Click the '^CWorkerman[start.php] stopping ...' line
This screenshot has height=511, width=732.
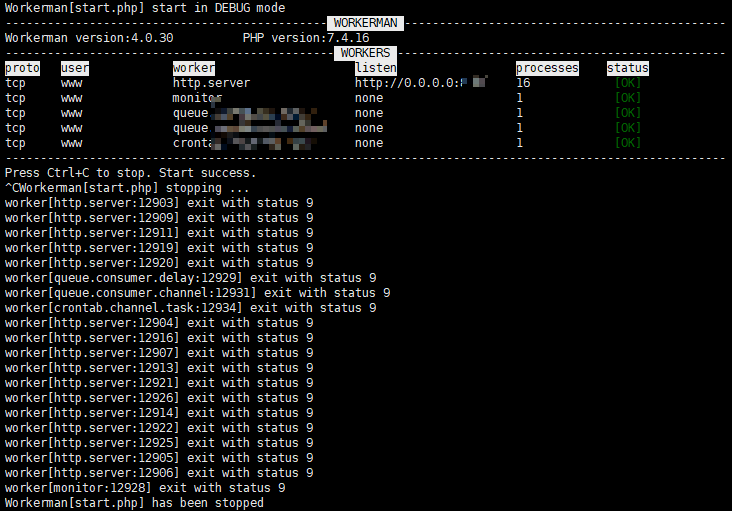click(x=127, y=188)
